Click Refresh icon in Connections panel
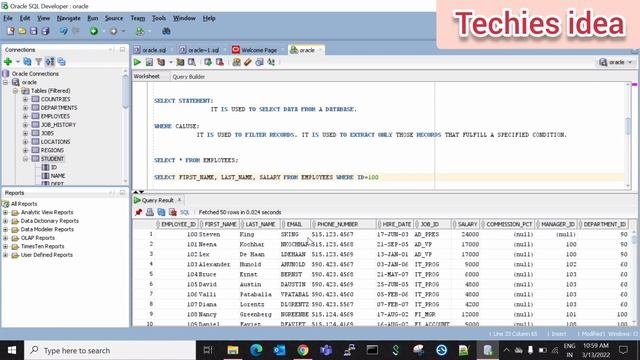 point(27,62)
